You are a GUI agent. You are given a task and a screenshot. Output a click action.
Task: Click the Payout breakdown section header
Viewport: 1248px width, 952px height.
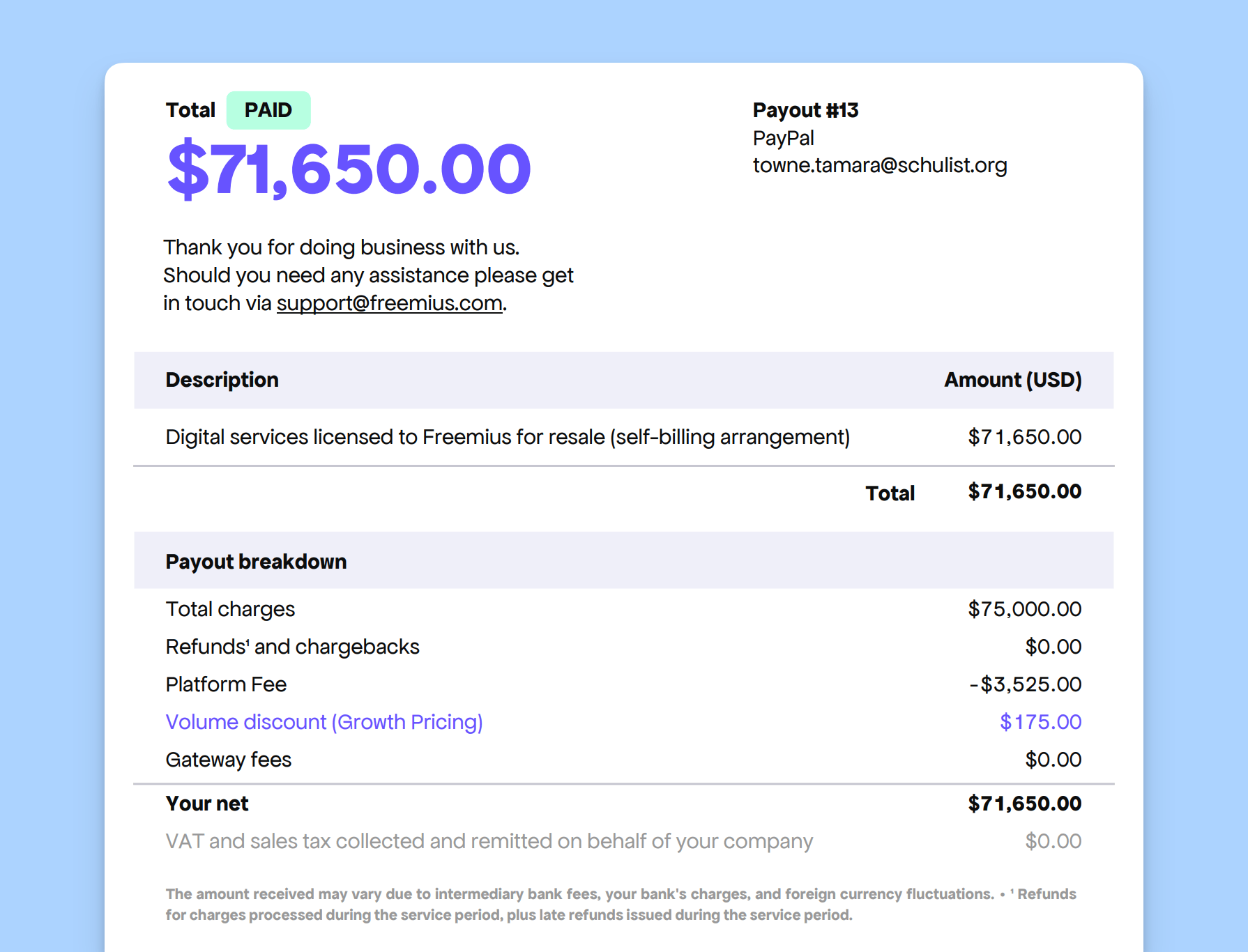[x=256, y=562]
